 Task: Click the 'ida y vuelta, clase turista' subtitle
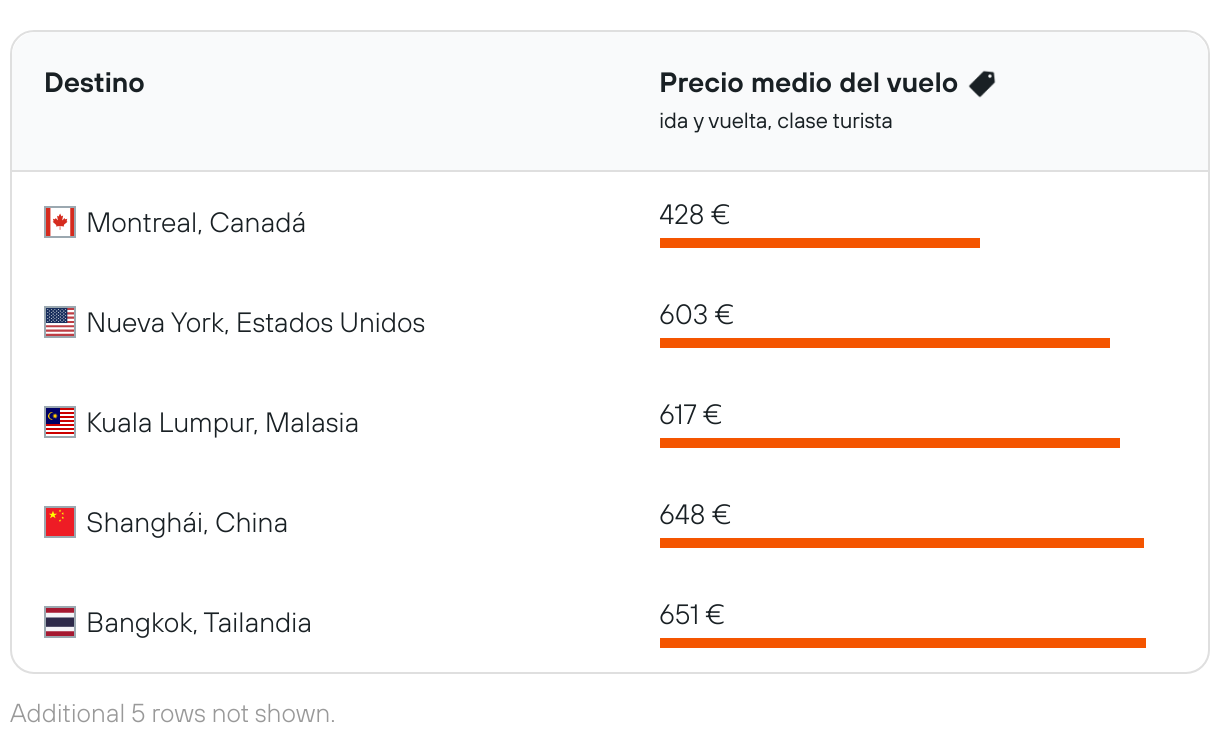775,122
